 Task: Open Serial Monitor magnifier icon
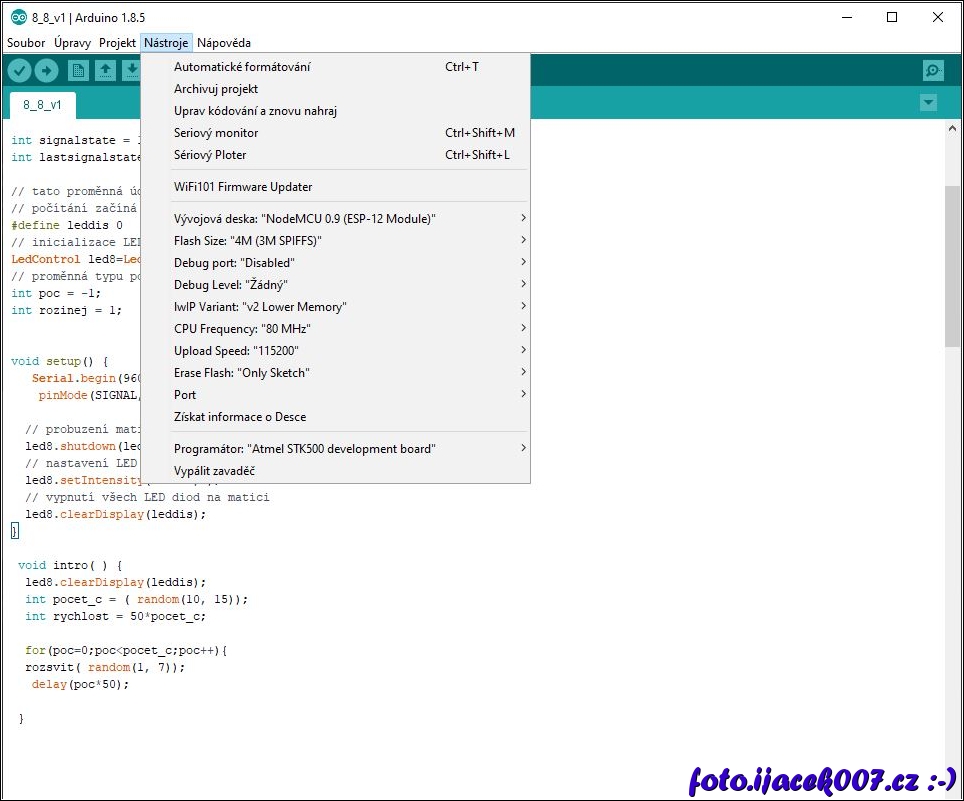pos(932,70)
